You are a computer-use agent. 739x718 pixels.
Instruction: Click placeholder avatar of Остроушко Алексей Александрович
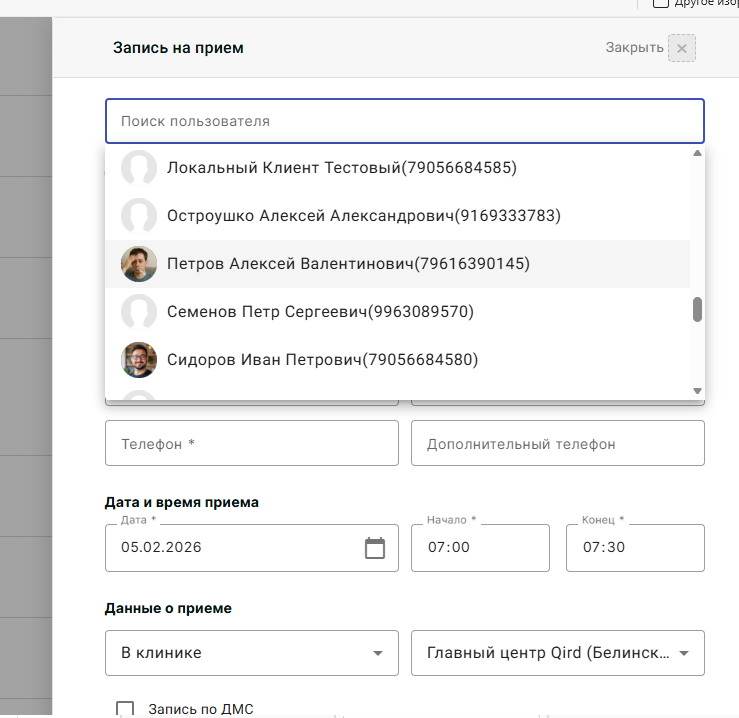coord(139,216)
